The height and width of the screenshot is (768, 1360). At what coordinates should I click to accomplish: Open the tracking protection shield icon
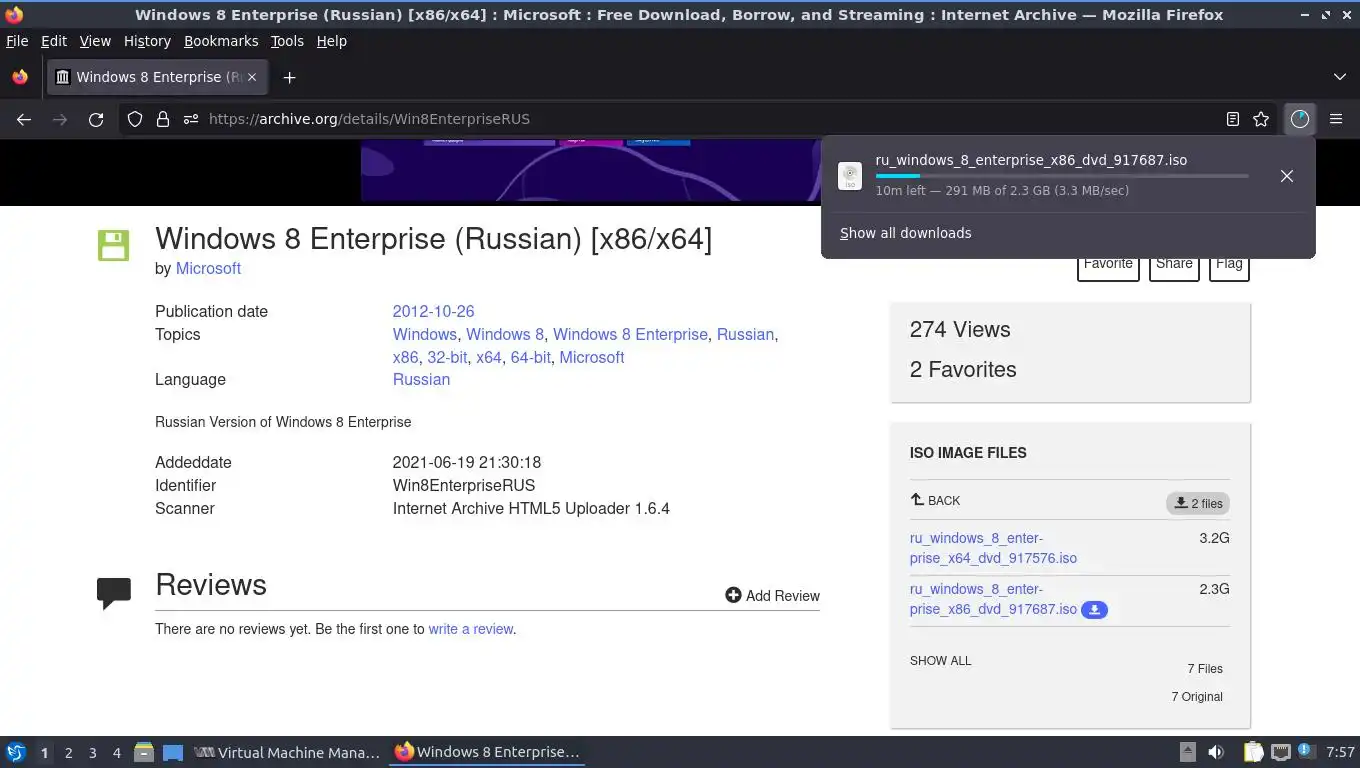(x=135, y=119)
